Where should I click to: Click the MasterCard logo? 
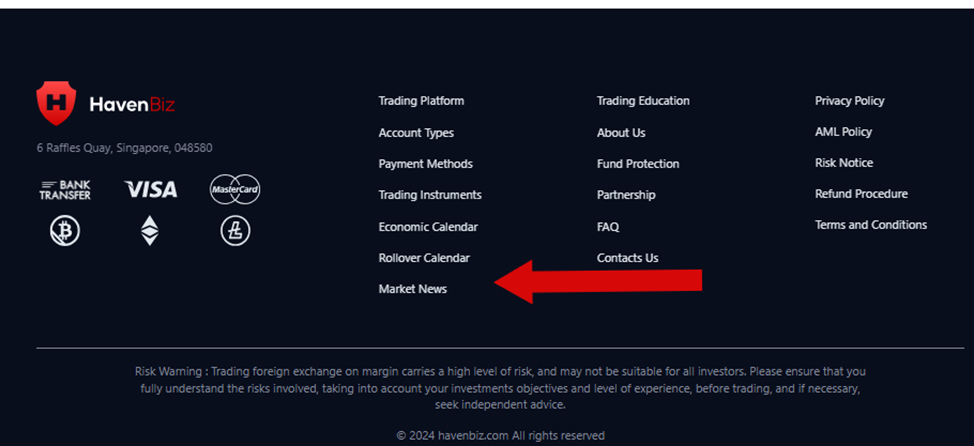(235, 189)
